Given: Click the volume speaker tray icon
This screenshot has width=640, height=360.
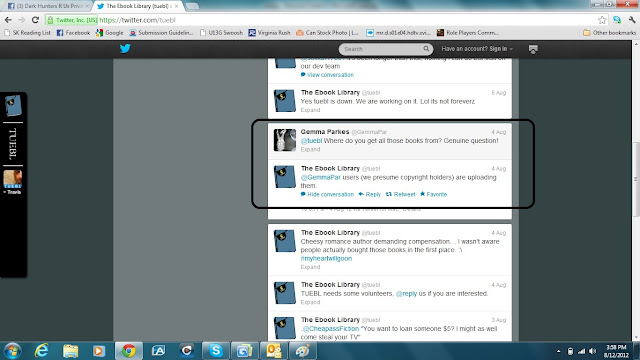Looking at the screenshot, I should click(593, 351).
